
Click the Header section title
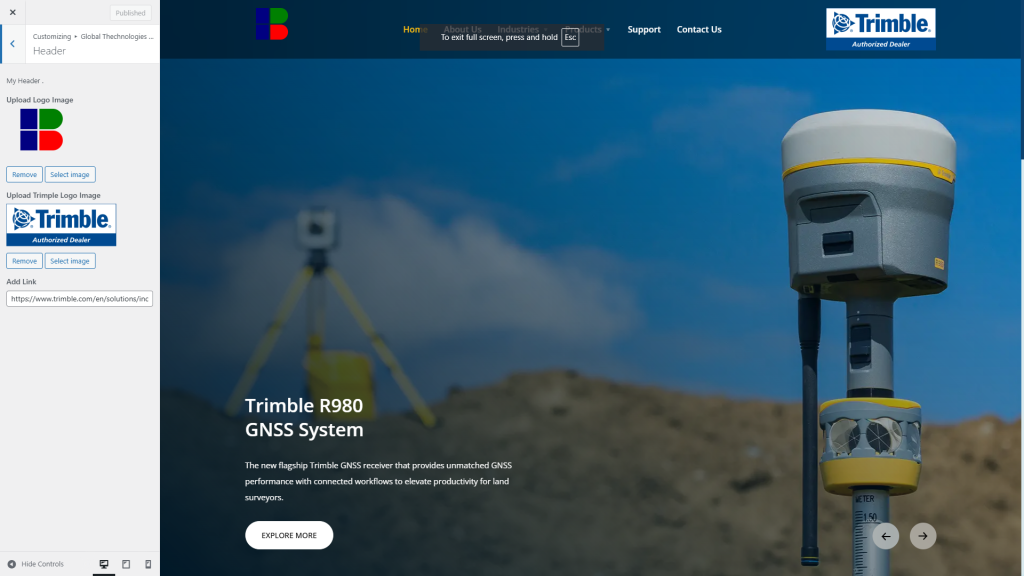(x=50, y=51)
